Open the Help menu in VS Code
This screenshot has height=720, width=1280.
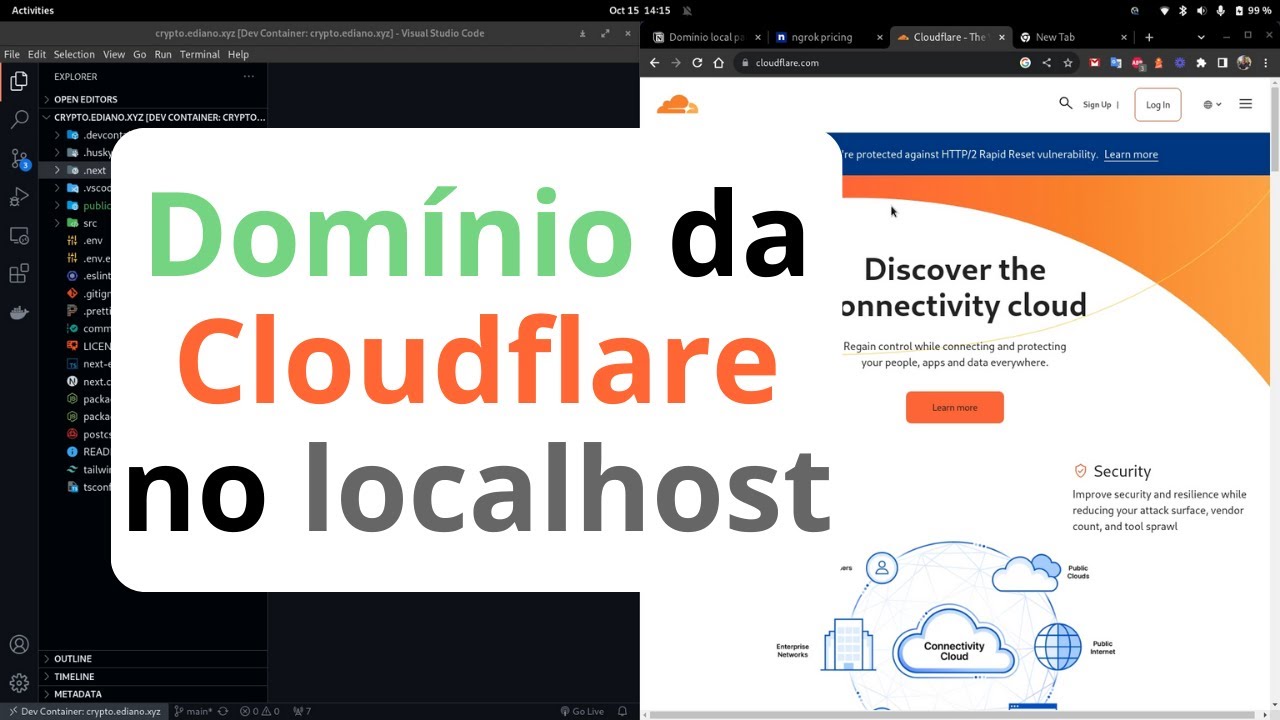tap(238, 54)
